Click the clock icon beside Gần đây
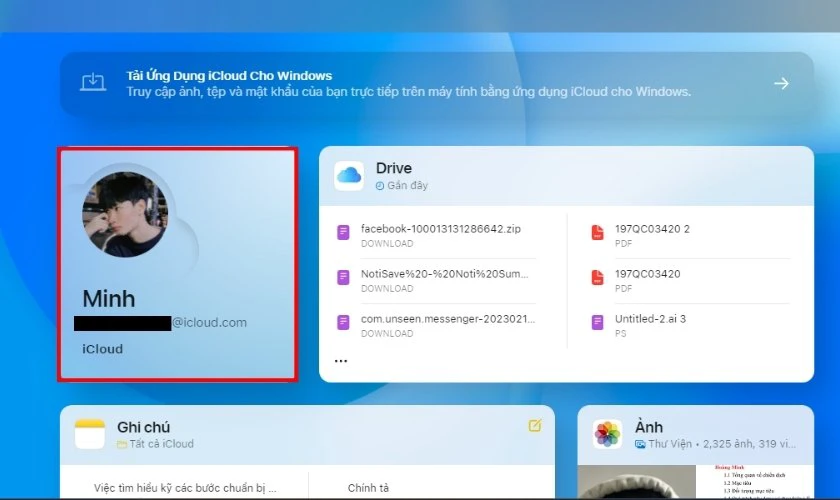Screen dimensions: 840x500 point(380,186)
